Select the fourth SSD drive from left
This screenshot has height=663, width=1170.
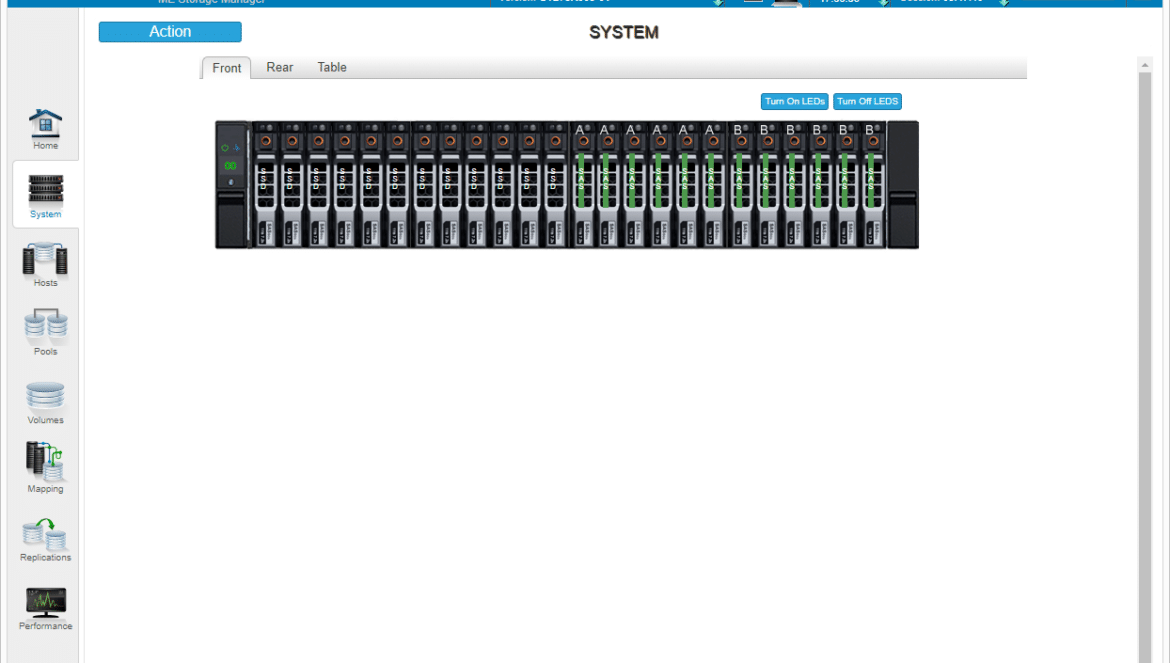345,184
